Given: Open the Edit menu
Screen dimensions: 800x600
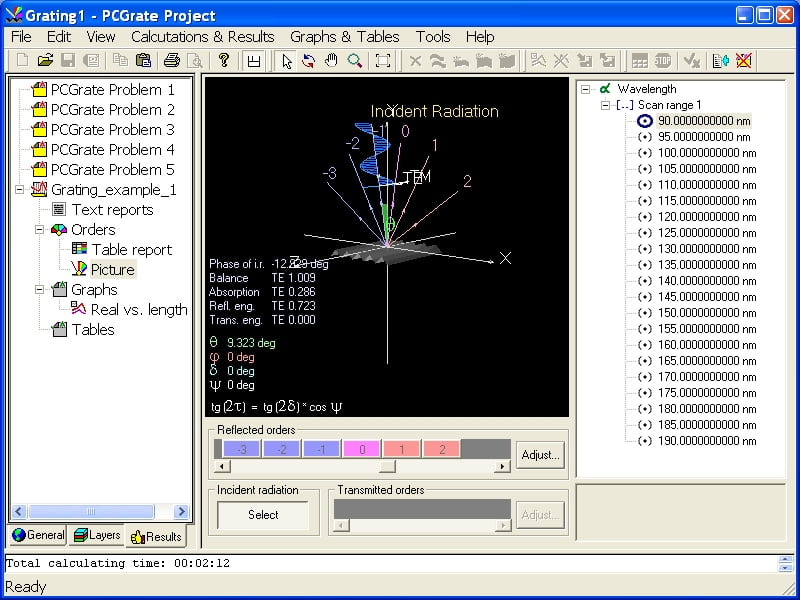Looking at the screenshot, I should (x=59, y=37).
